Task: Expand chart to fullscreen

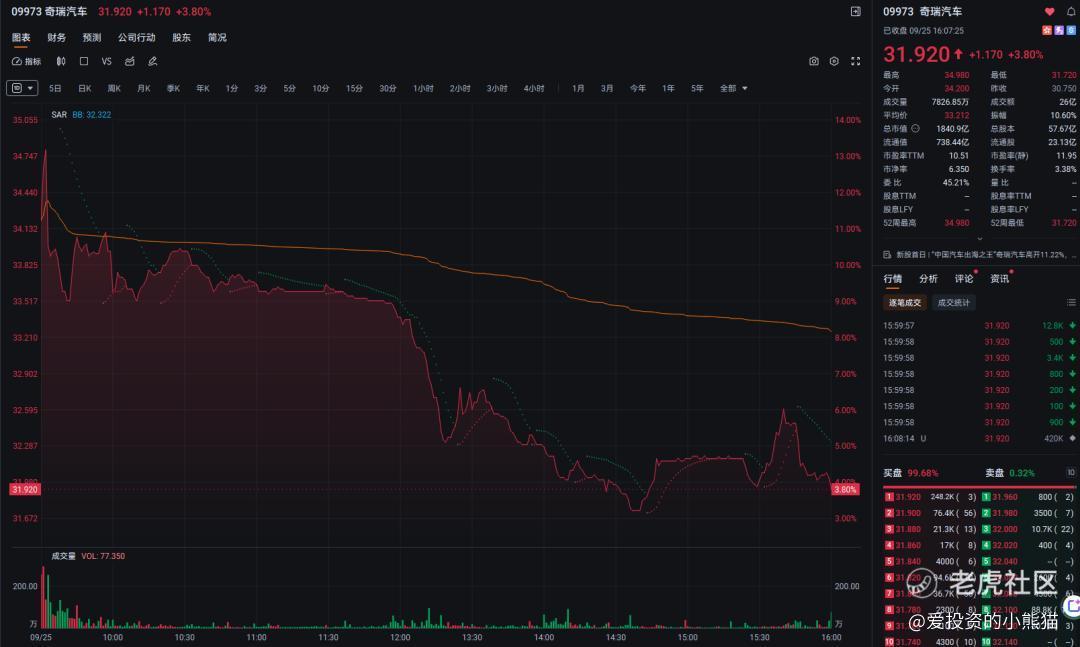Action: pyautogui.click(x=855, y=61)
